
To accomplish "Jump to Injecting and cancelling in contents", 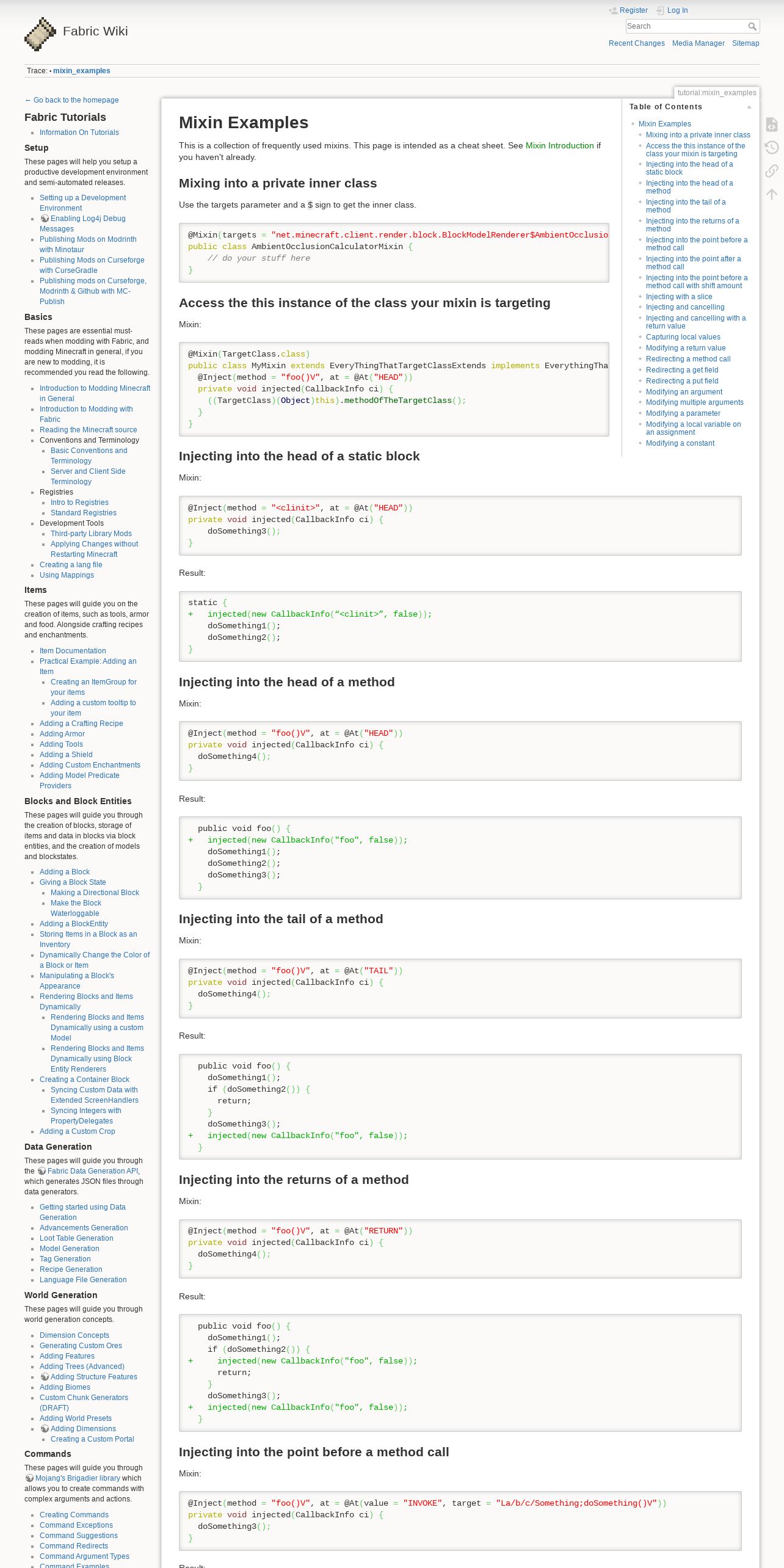I will (685, 307).
